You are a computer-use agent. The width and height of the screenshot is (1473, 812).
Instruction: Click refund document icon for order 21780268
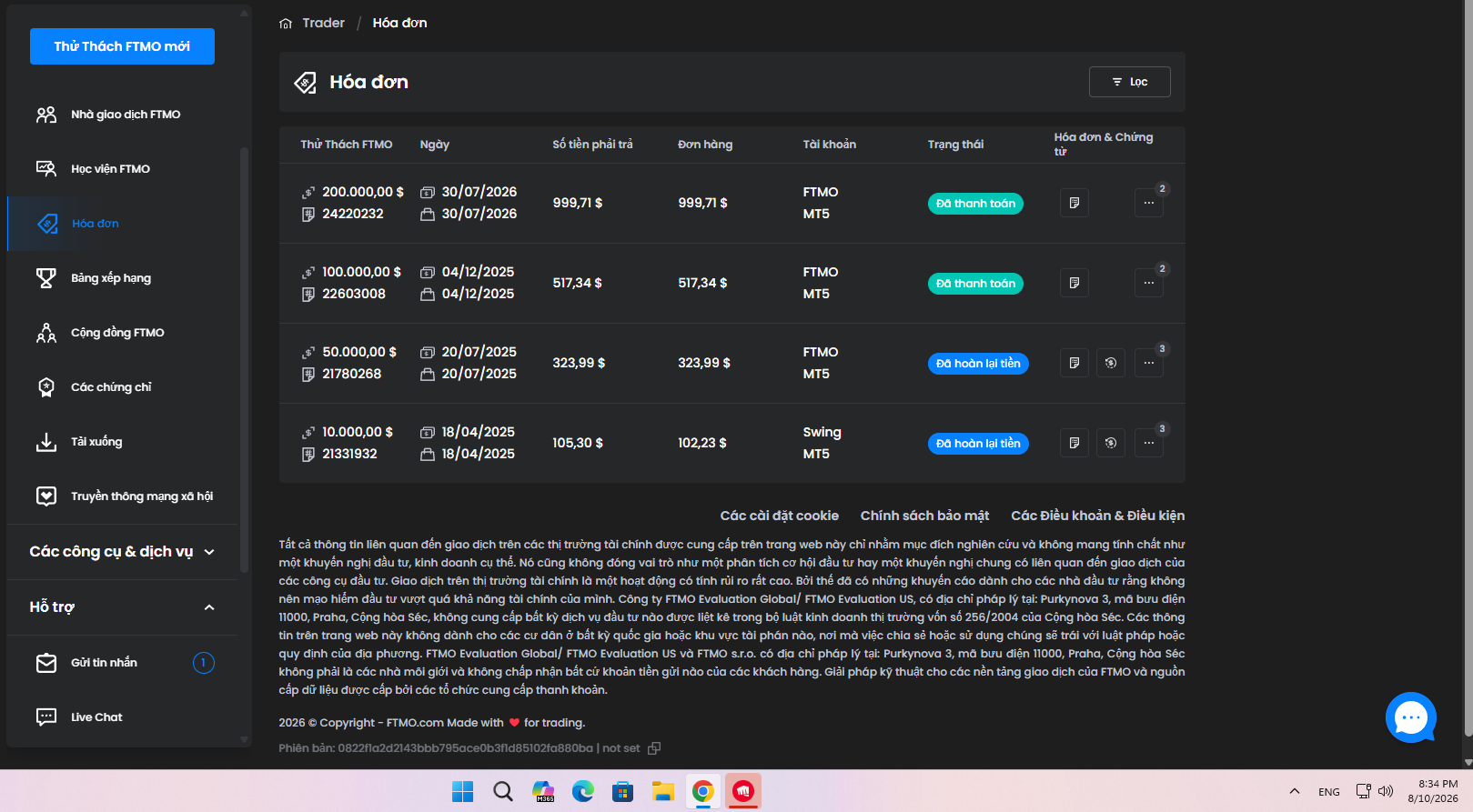tap(1111, 363)
